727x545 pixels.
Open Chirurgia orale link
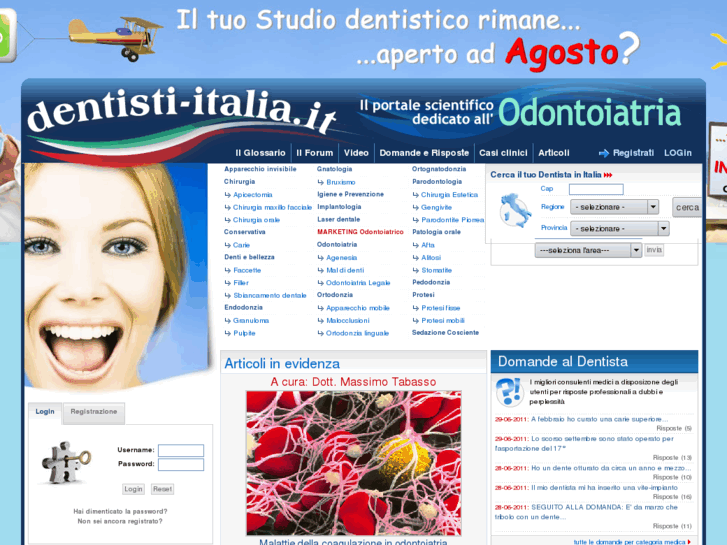point(256,220)
